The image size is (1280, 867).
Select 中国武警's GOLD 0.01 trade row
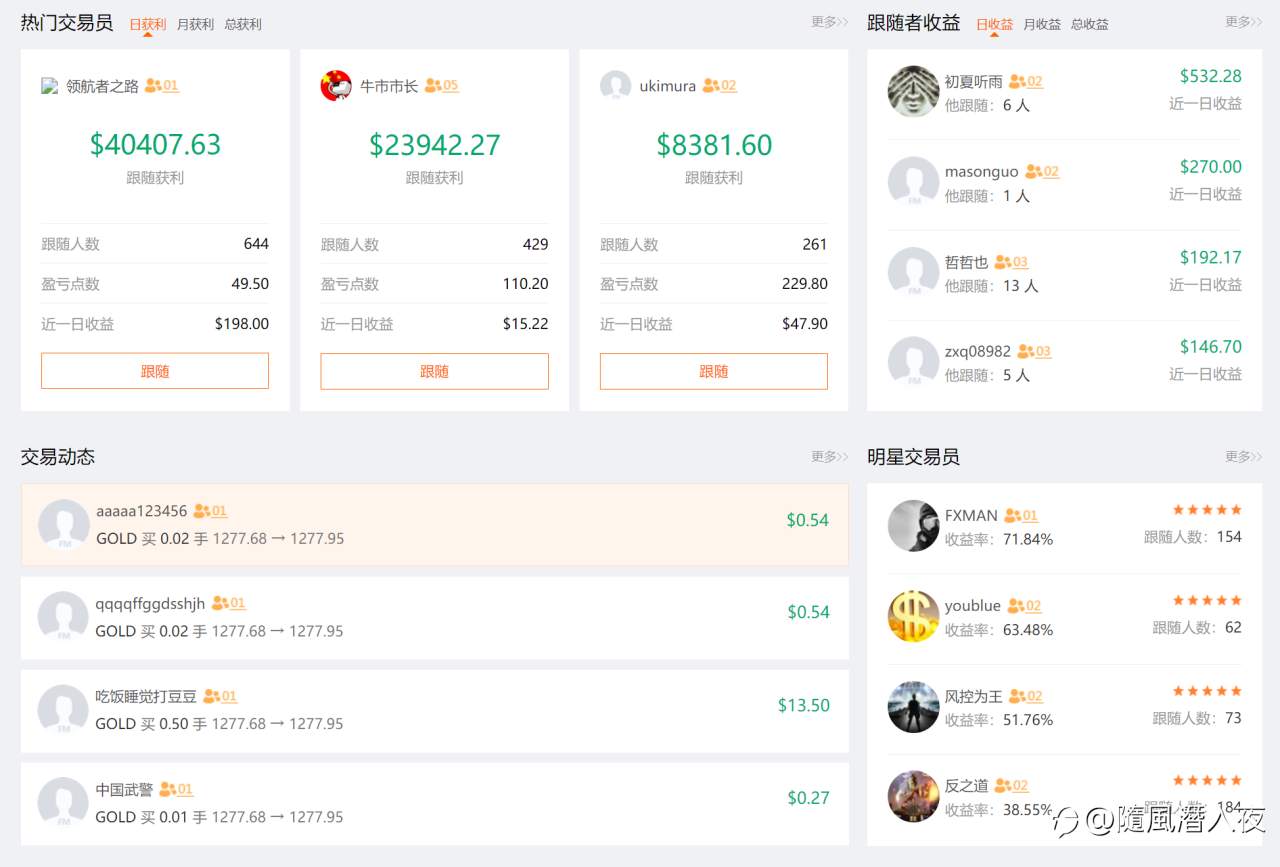434,804
